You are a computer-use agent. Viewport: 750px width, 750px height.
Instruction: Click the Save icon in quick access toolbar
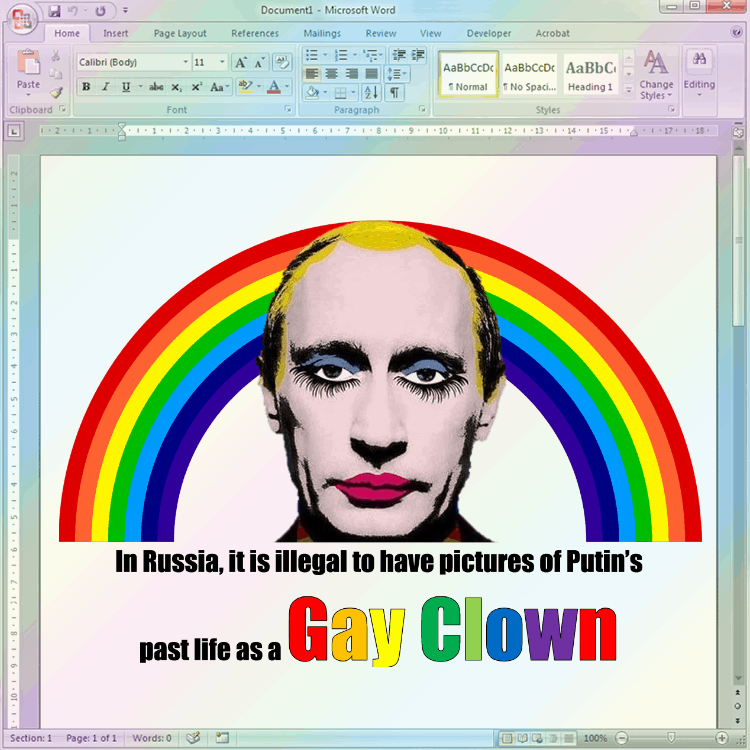point(54,11)
